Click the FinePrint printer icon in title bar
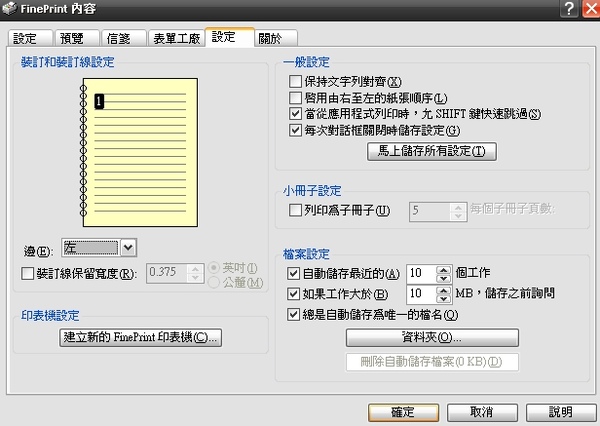 [x=9, y=8]
